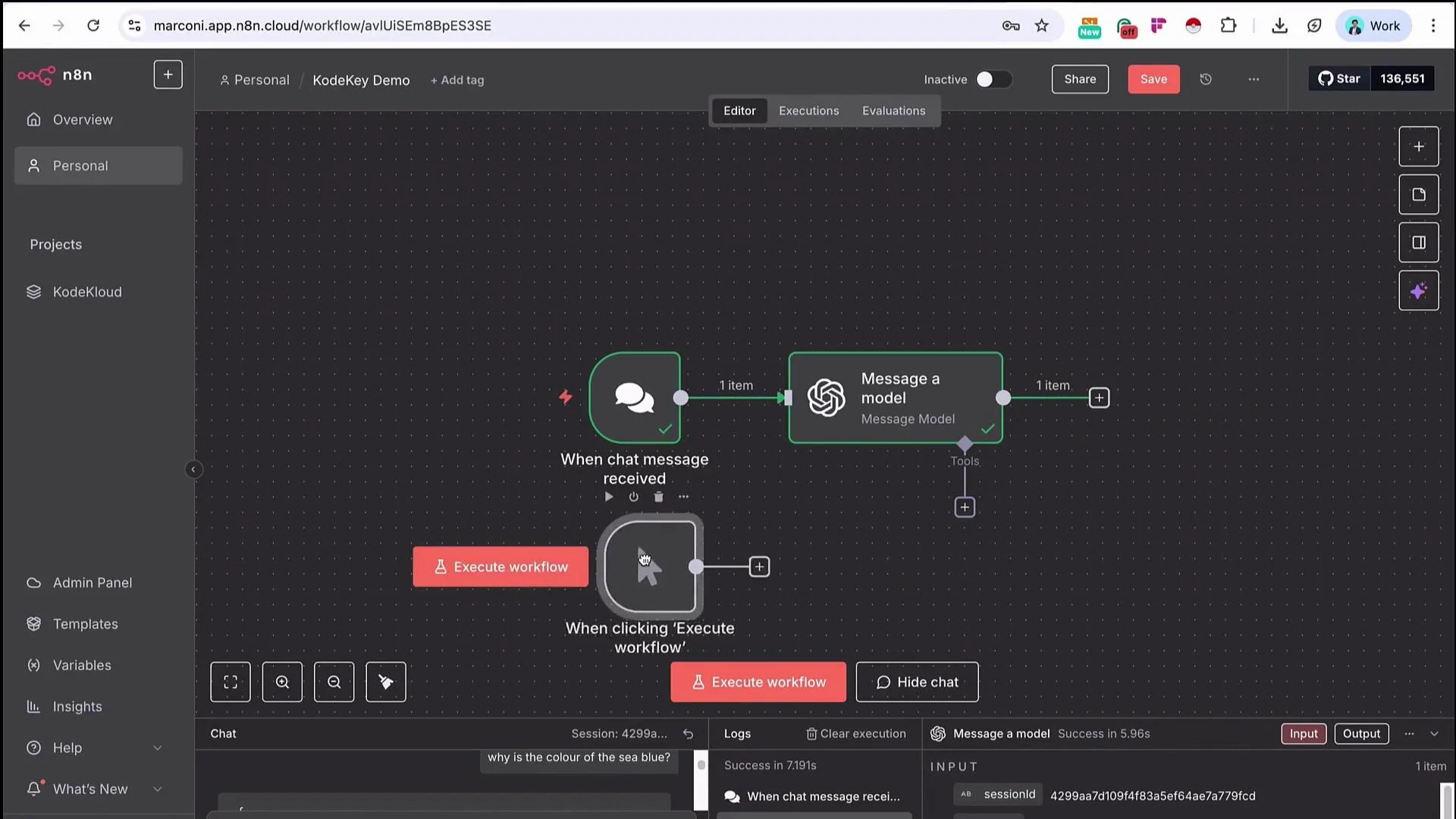This screenshot has width=1456, height=819.
Task: Click the node play execute icon
Action: coord(608,497)
